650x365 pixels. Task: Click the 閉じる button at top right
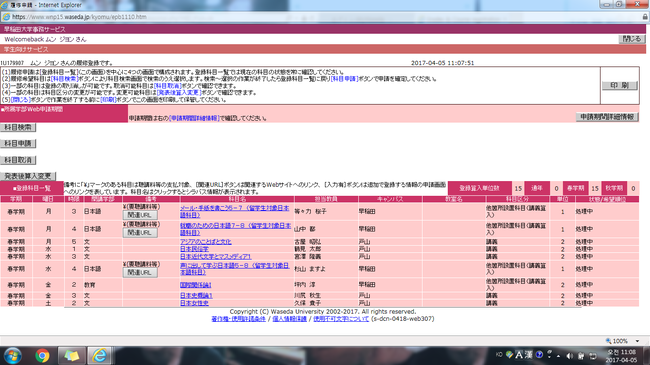pyautogui.click(x=632, y=39)
